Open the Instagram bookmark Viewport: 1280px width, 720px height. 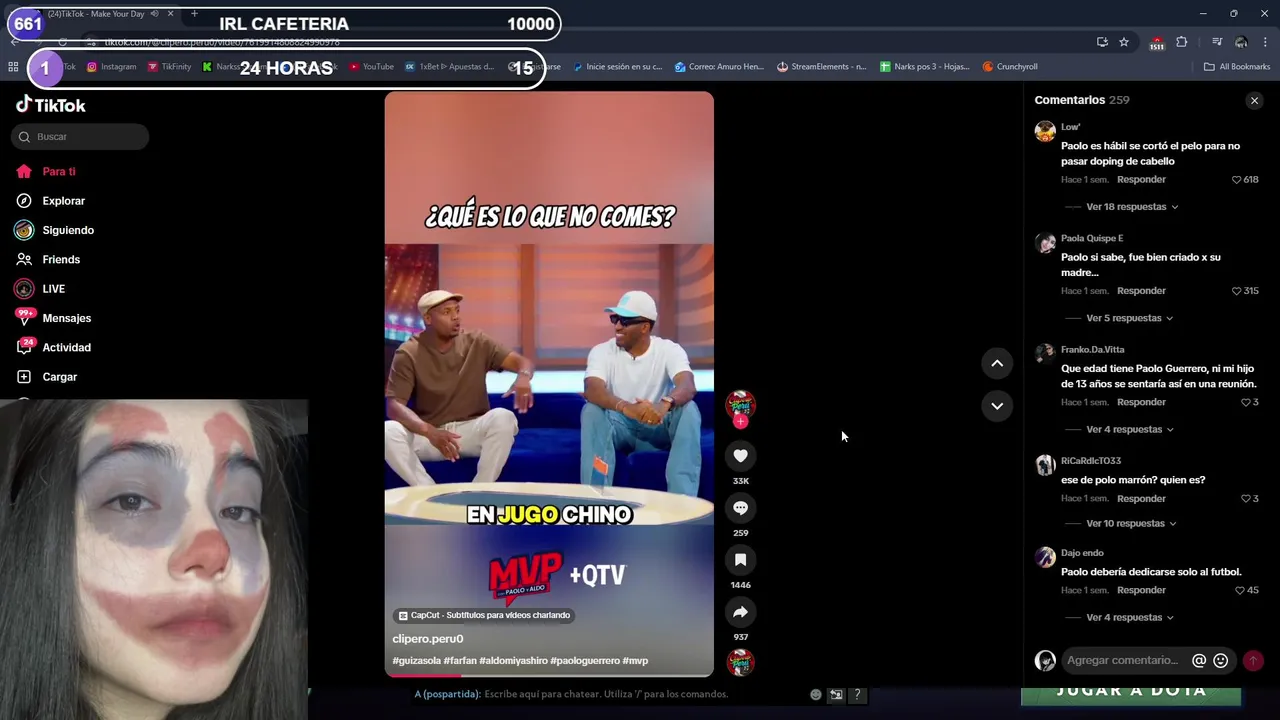tap(111, 67)
